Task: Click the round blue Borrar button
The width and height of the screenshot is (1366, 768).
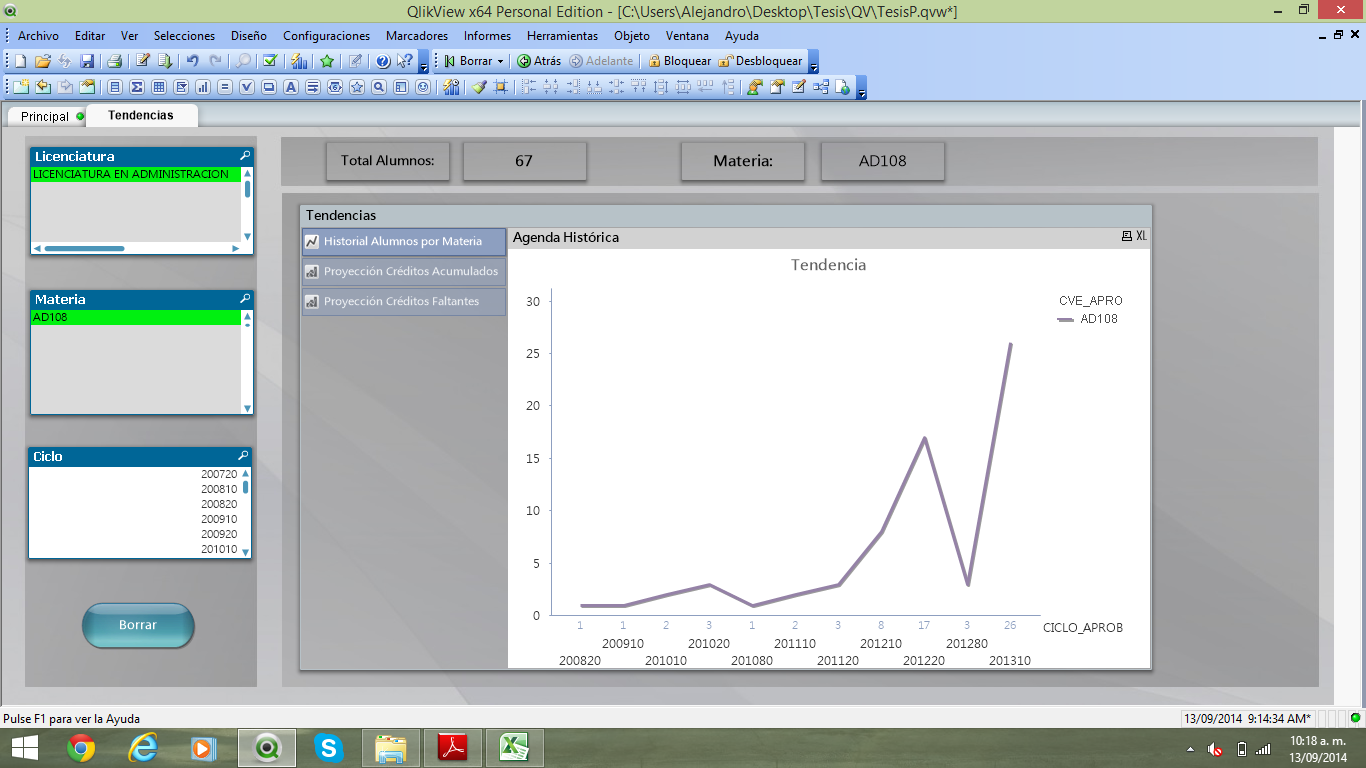Action: point(138,625)
